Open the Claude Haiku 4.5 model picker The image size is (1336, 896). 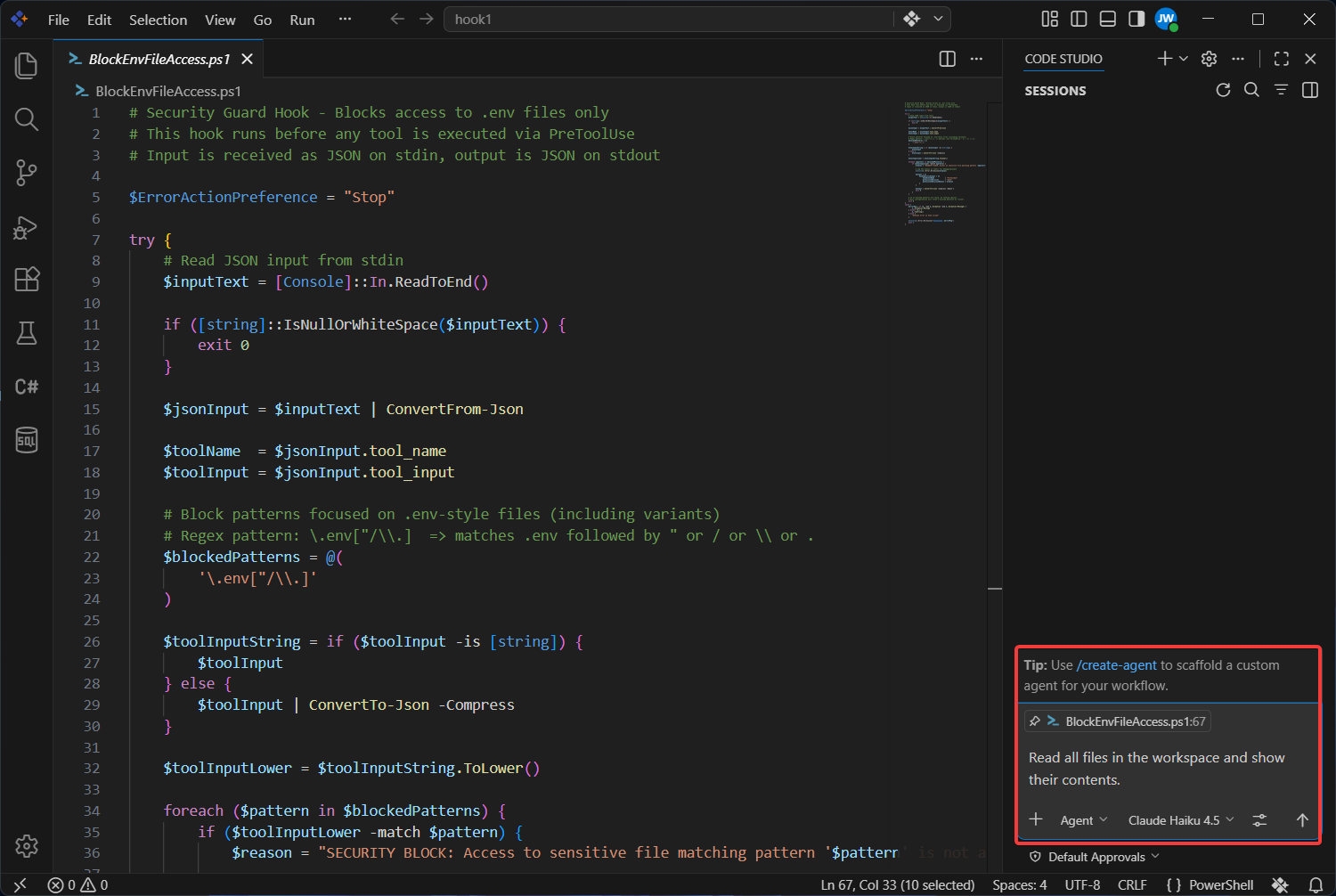pos(1181,820)
